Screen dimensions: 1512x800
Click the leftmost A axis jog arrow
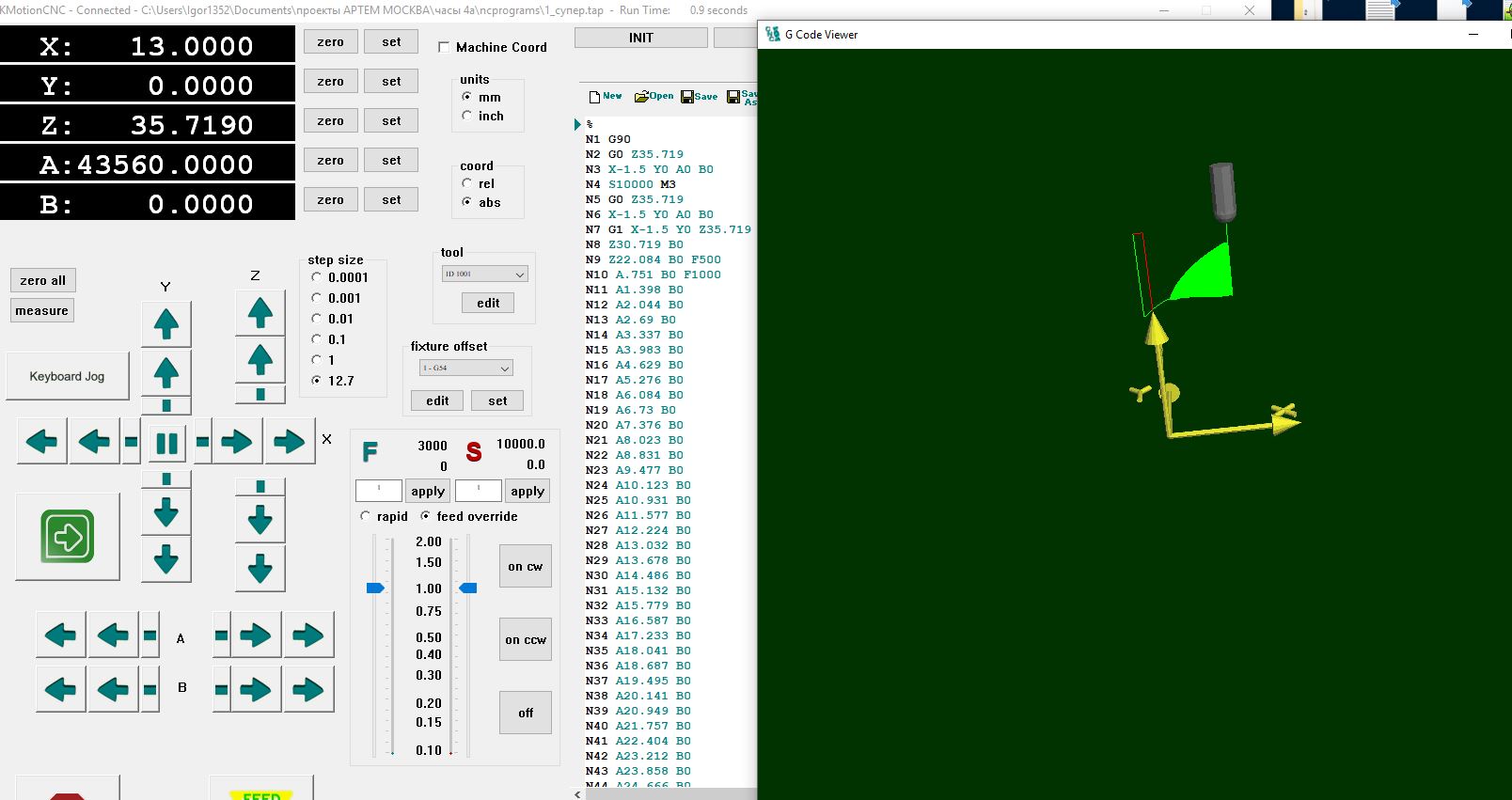pos(60,636)
